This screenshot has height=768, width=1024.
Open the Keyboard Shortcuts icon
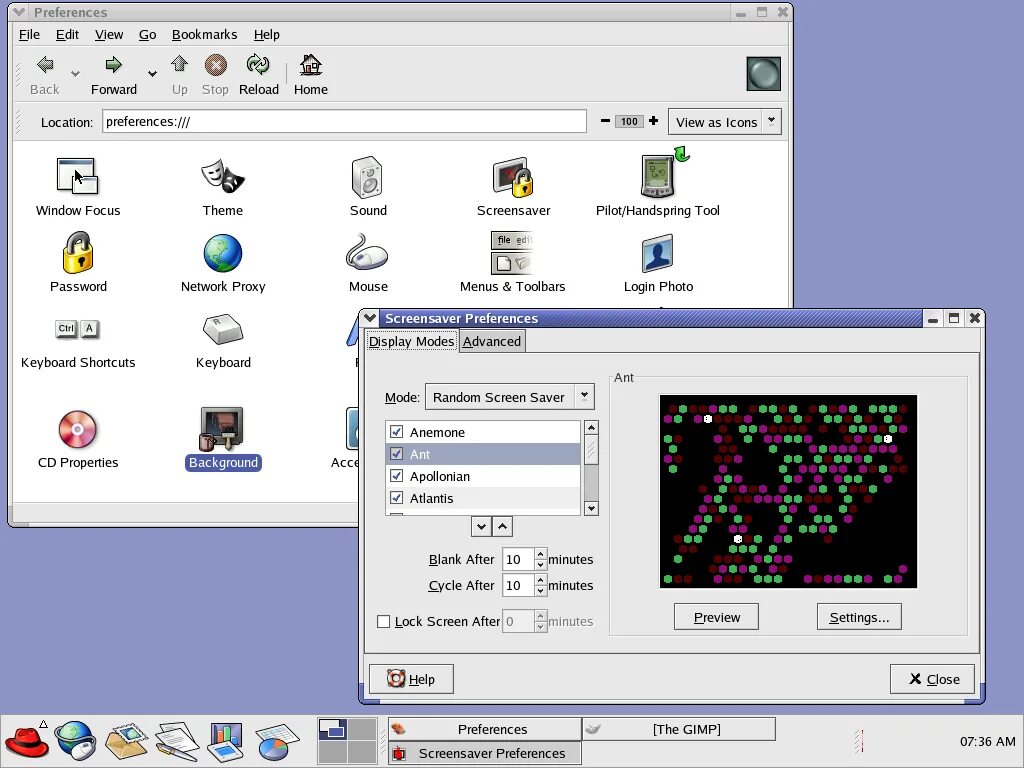(78, 328)
